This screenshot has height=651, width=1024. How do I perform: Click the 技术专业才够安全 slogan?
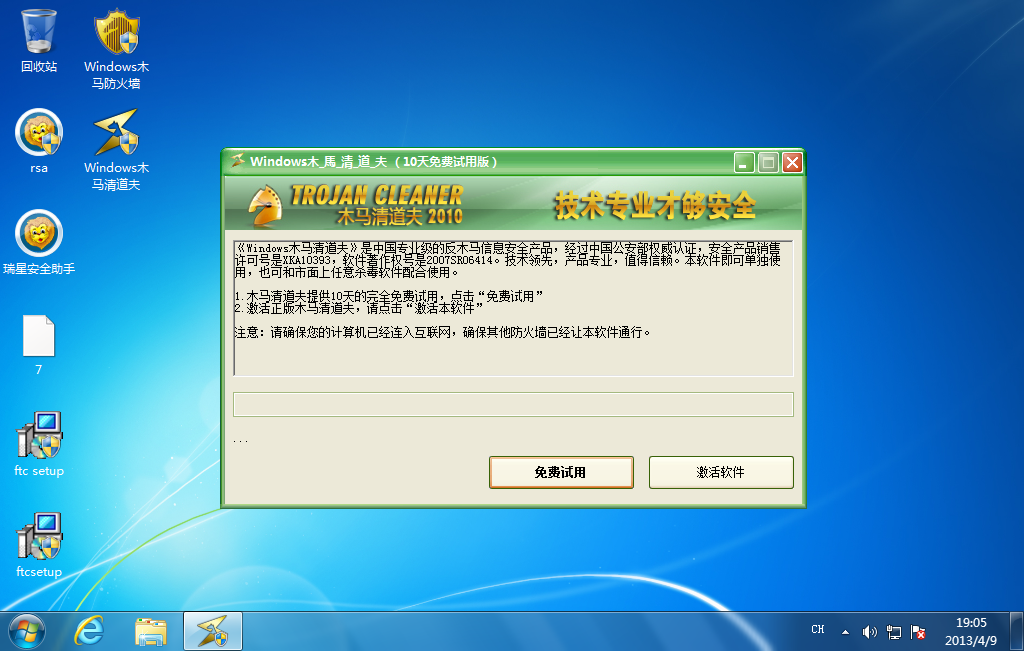655,205
